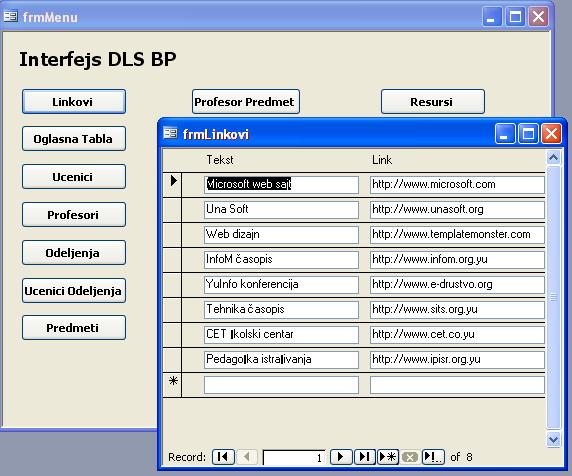Select the http://www.sits.org.yu field
Image resolution: width=572 pixels, height=476 pixels.
457,310
